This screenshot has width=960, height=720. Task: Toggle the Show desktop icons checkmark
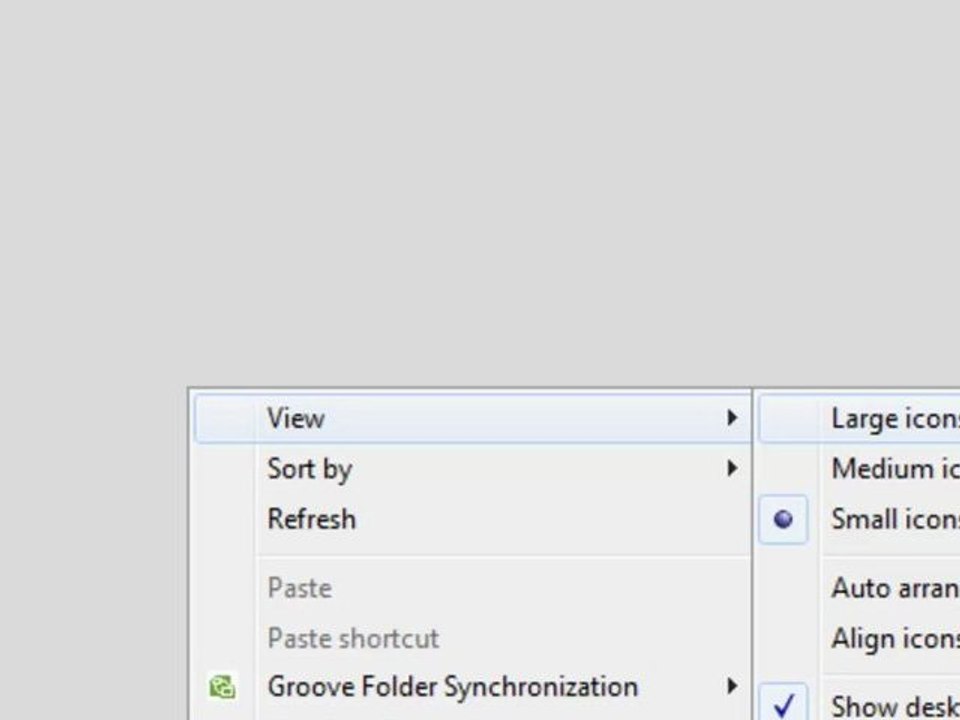point(783,704)
